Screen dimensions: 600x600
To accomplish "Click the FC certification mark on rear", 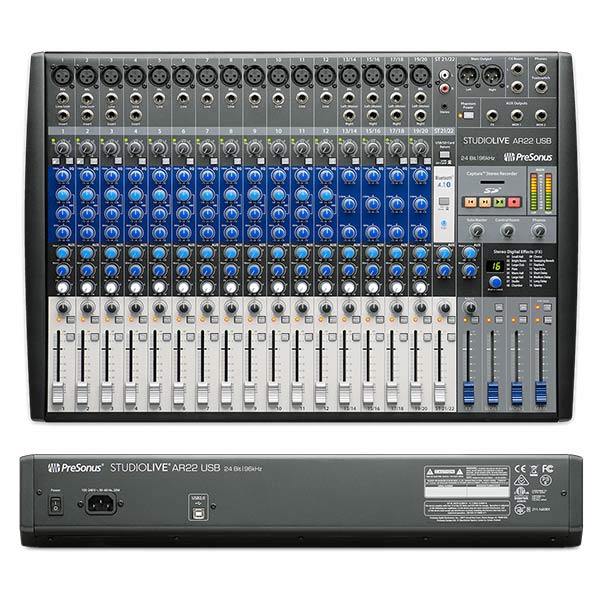I will click(x=547, y=469).
